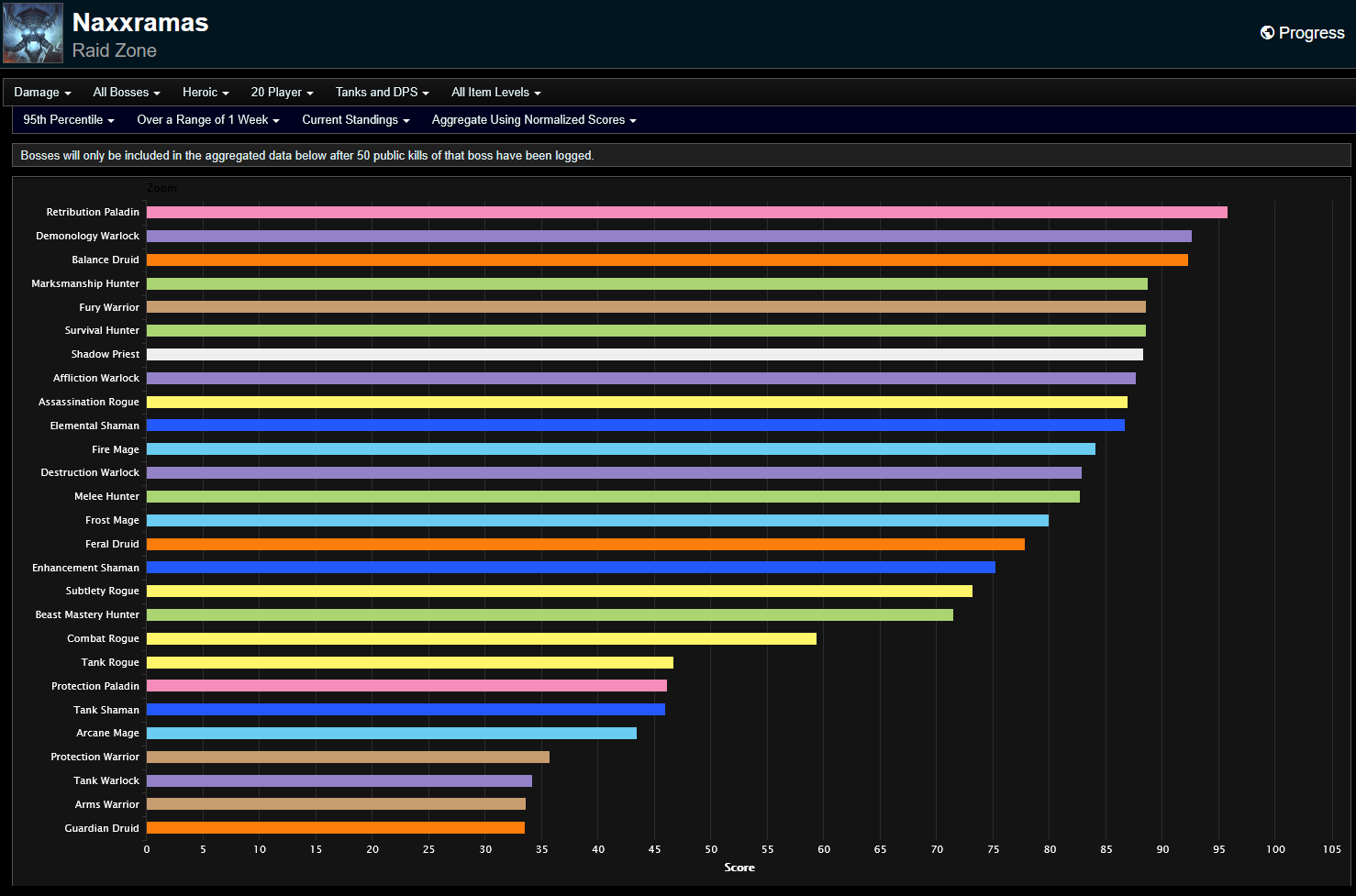
Task: Click the Naxxramas raid zone icon
Action: tap(32, 32)
